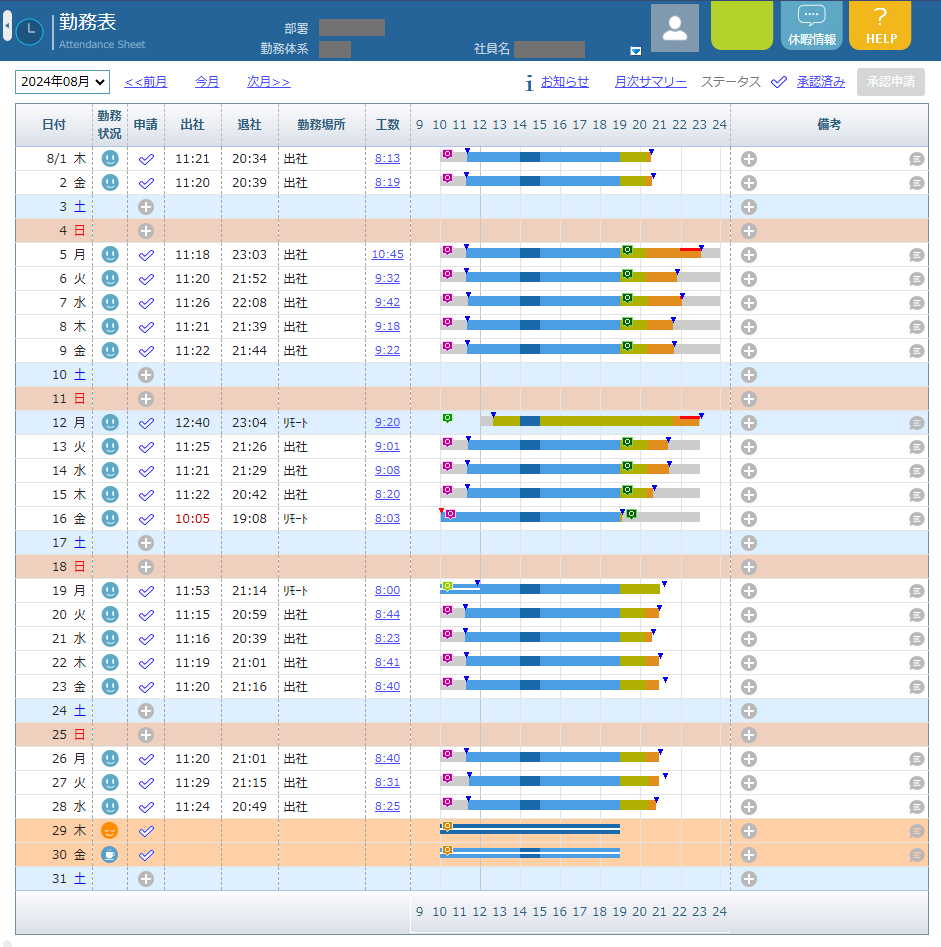Click the 申請 checkmark for 8/19 row
Screen dimensions: 941x947
[146, 591]
